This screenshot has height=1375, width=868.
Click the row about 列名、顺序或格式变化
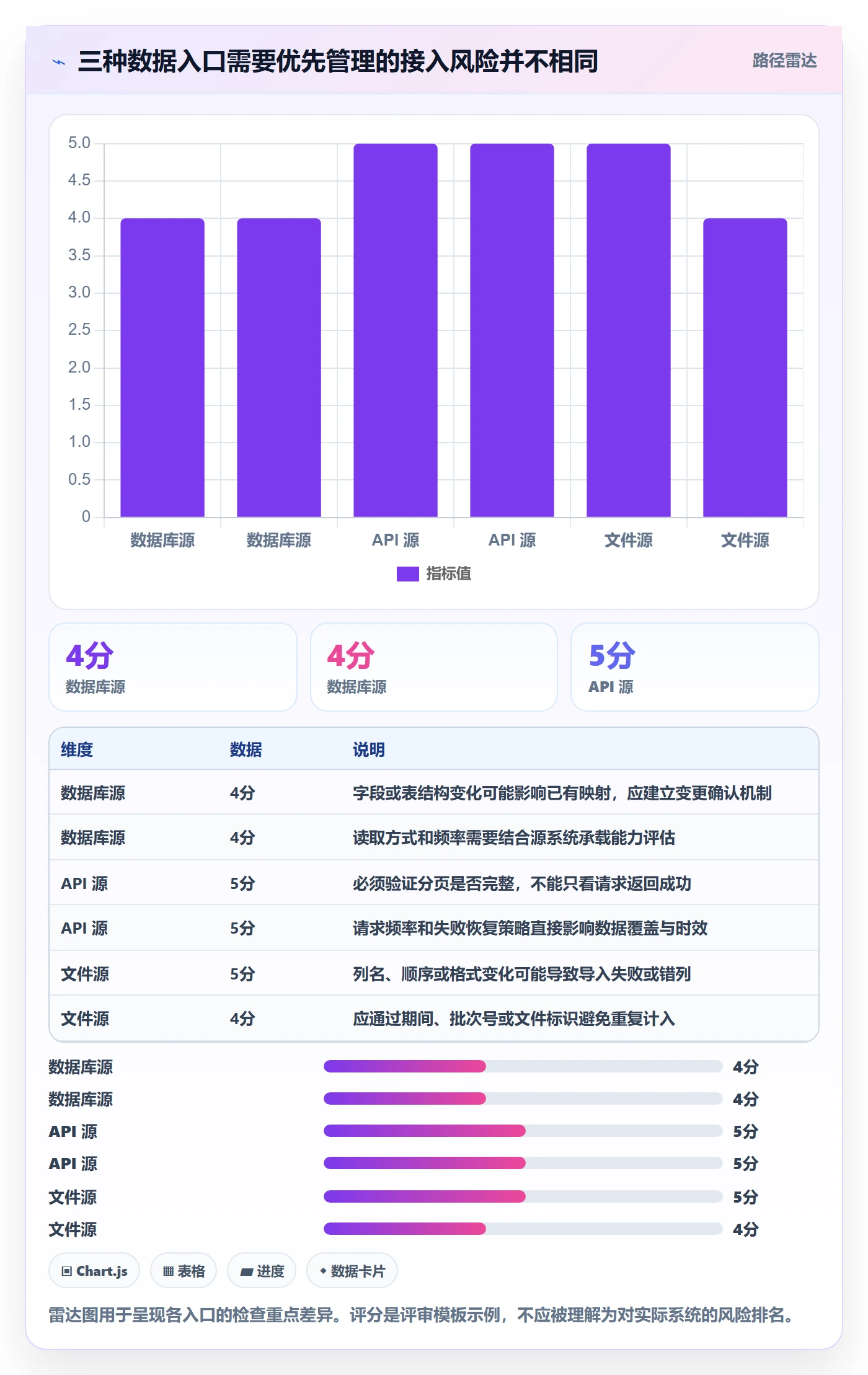(434, 973)
